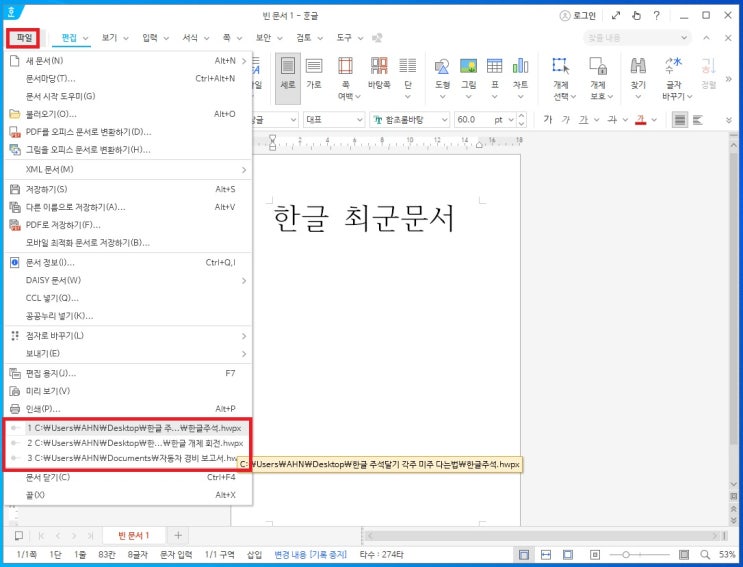The height and width of the screenshot is (567, 743).
Task: Toggle the page layout view button in status bar
Action: click(524, 554)
